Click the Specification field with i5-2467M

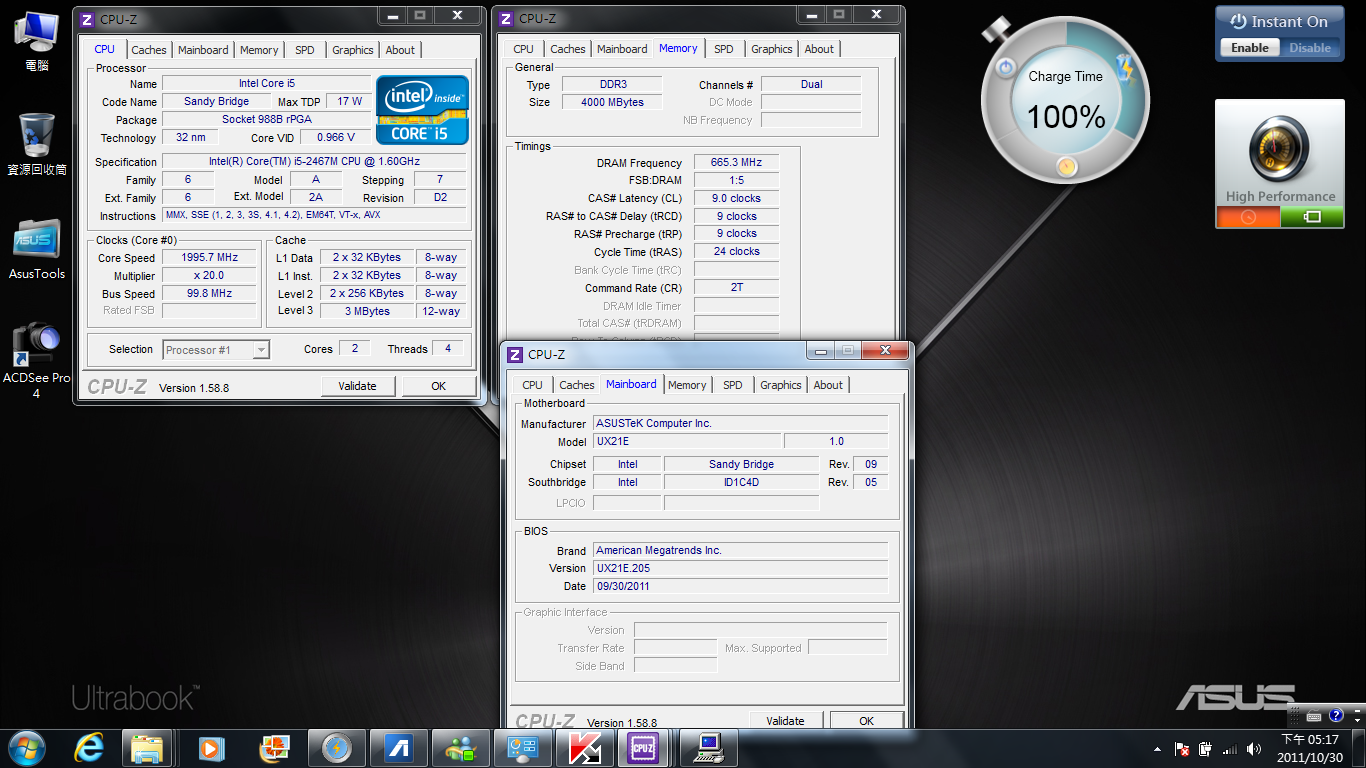[x=314, y=161]
